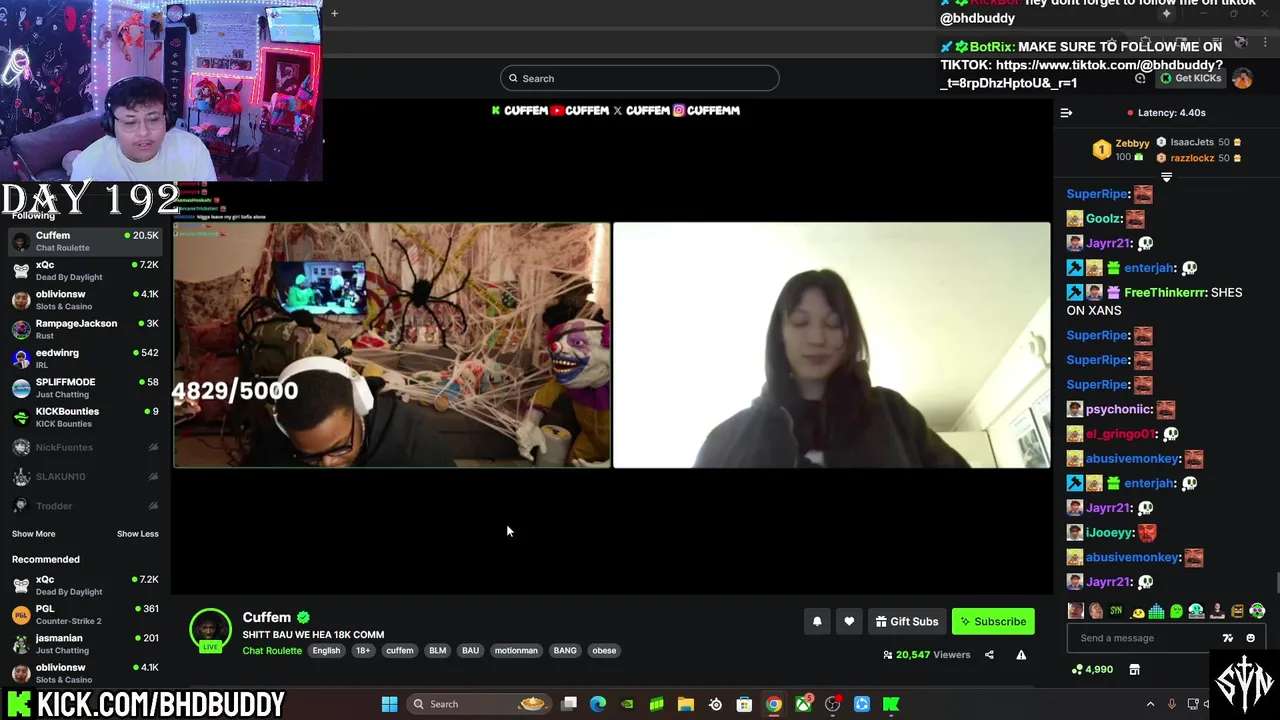
Task: Report stream using warning triangle icon
Action: coord(1021,655)
